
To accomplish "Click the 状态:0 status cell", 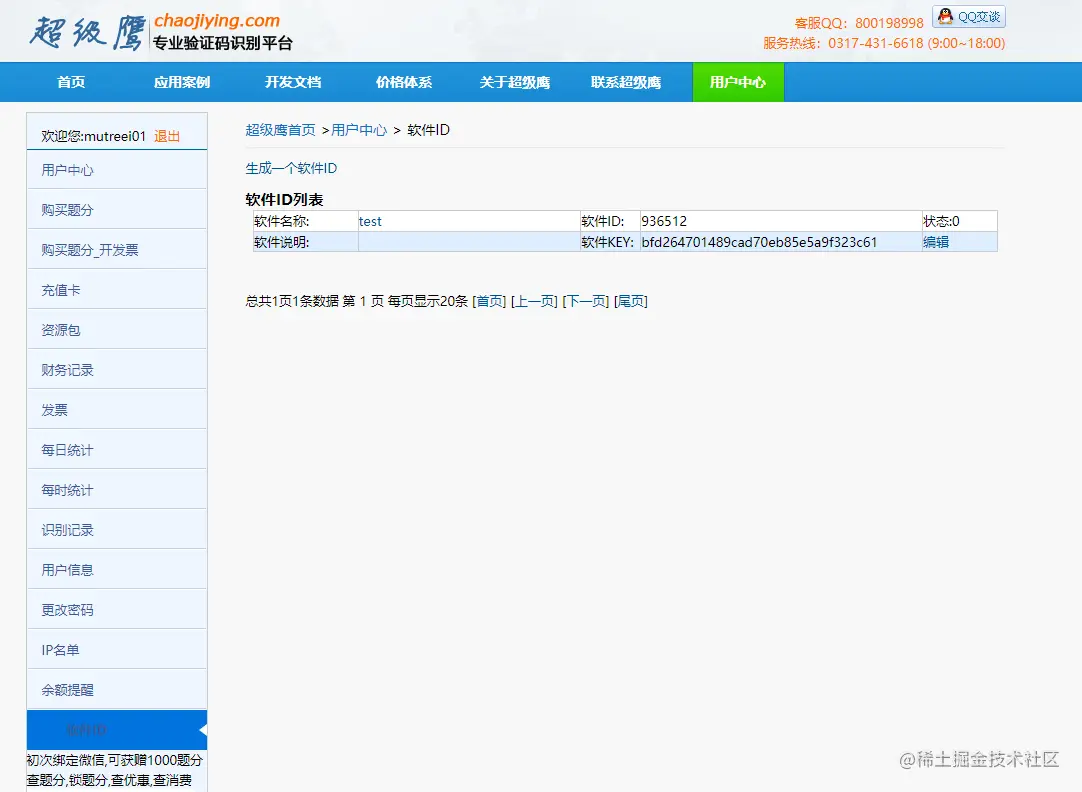I will click(959, 221).
